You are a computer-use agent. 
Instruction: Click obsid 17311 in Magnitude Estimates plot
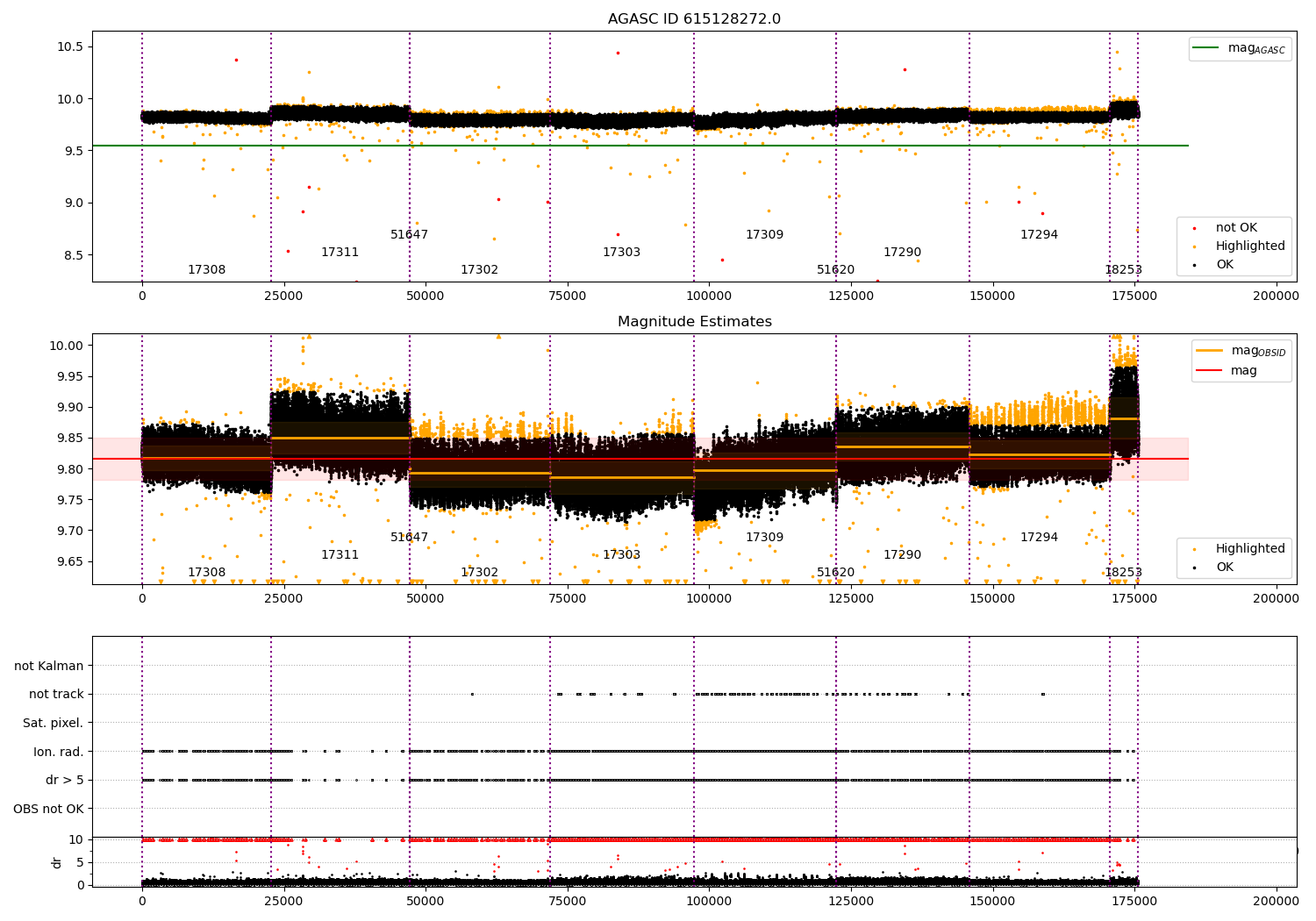pyautogui.click(x=340, y=555)
